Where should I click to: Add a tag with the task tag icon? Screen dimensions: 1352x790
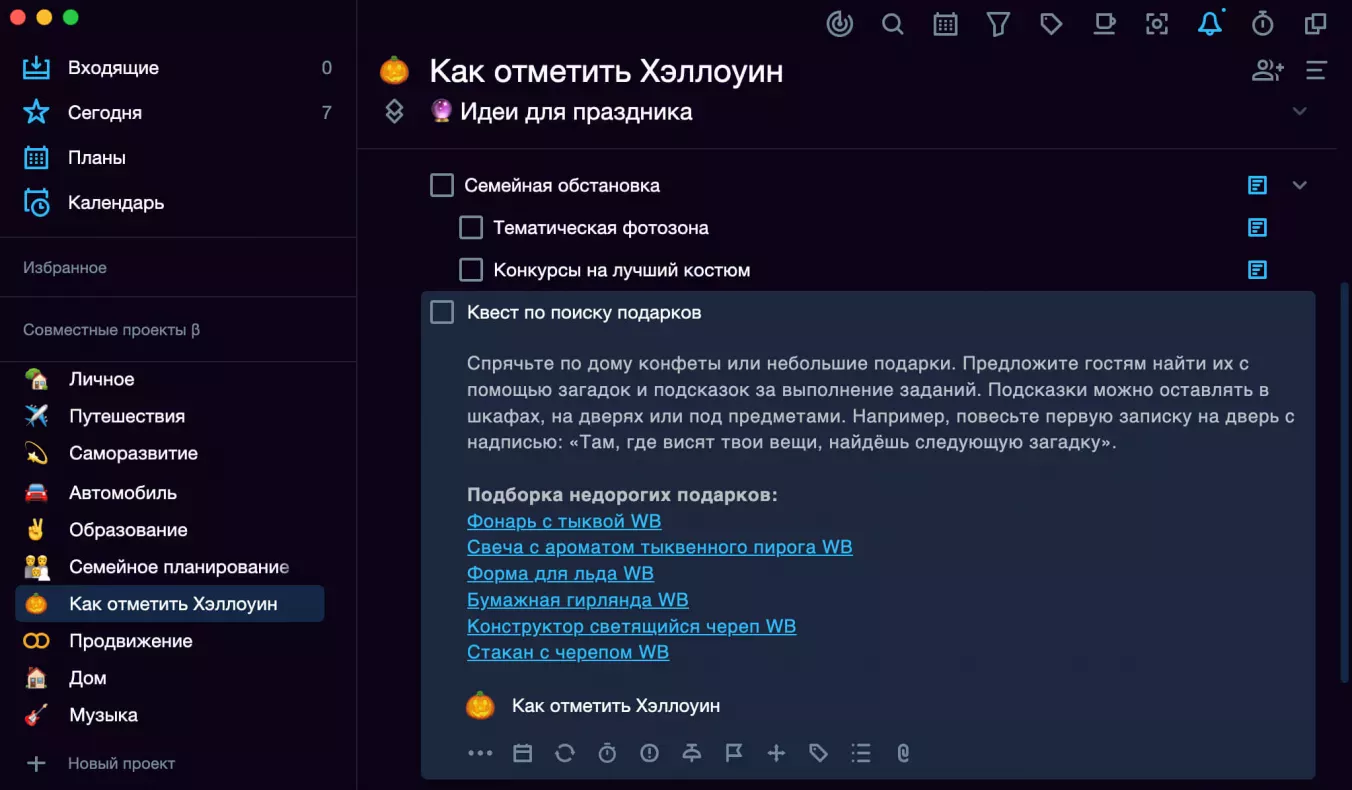pyautogui.click(x=818, y=753)
